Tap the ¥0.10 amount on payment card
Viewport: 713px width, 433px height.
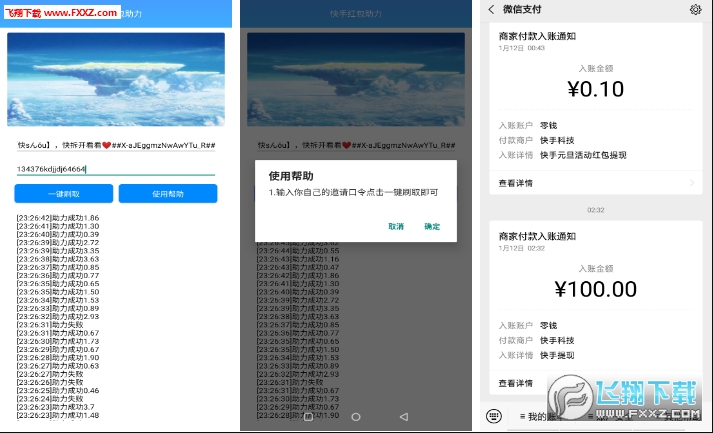click(595, 89)
